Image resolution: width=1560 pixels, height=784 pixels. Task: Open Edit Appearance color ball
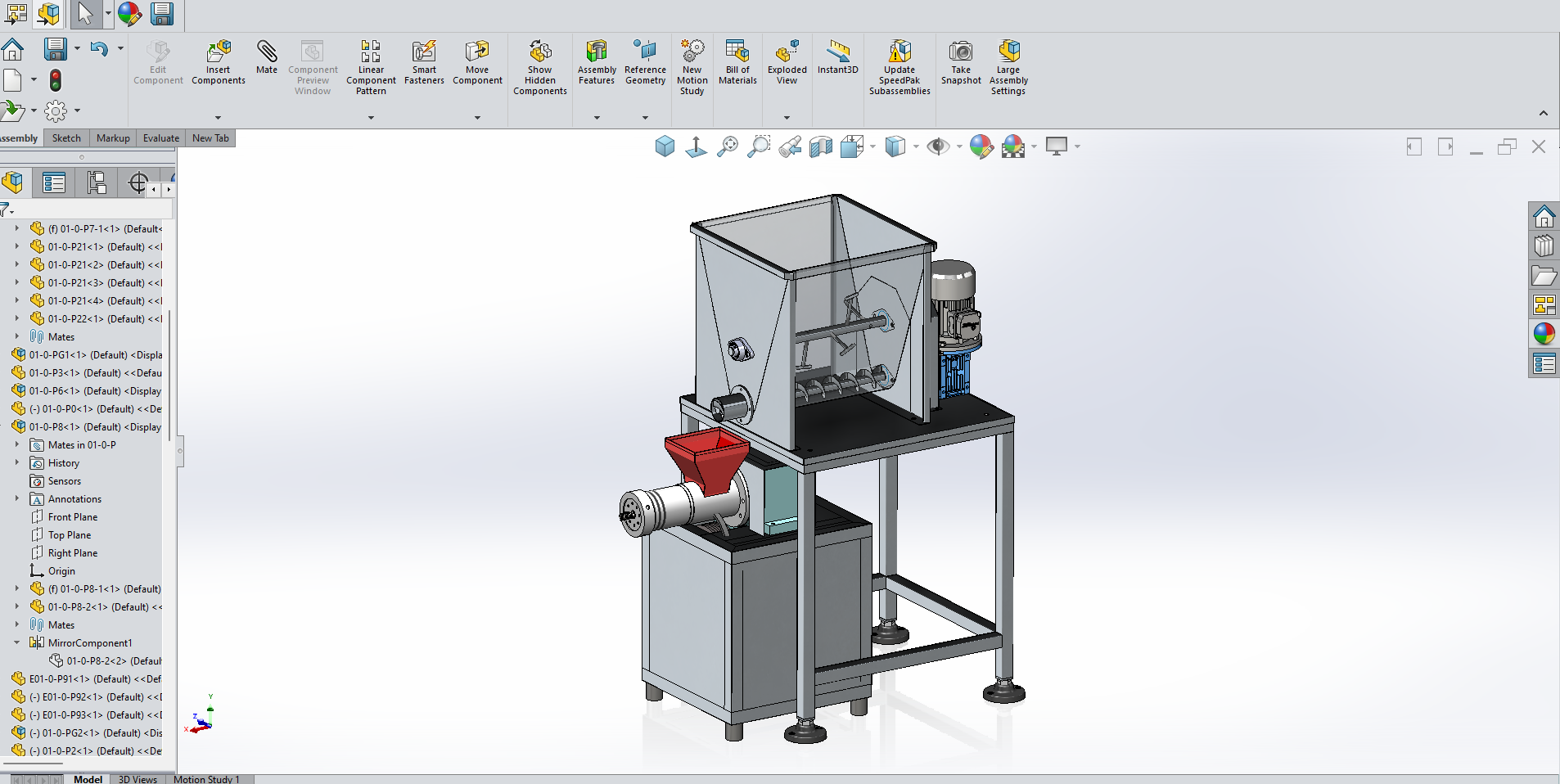pyautogui.click(x=981, y=146)
